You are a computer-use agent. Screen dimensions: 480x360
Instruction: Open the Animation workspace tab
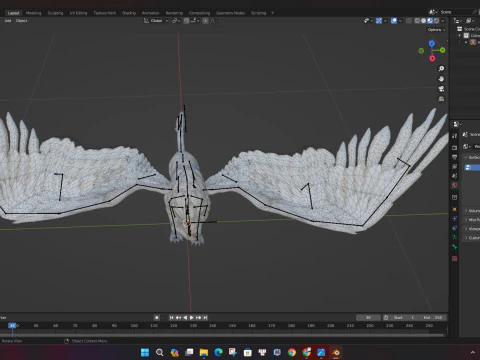click(x=151, y=13)
